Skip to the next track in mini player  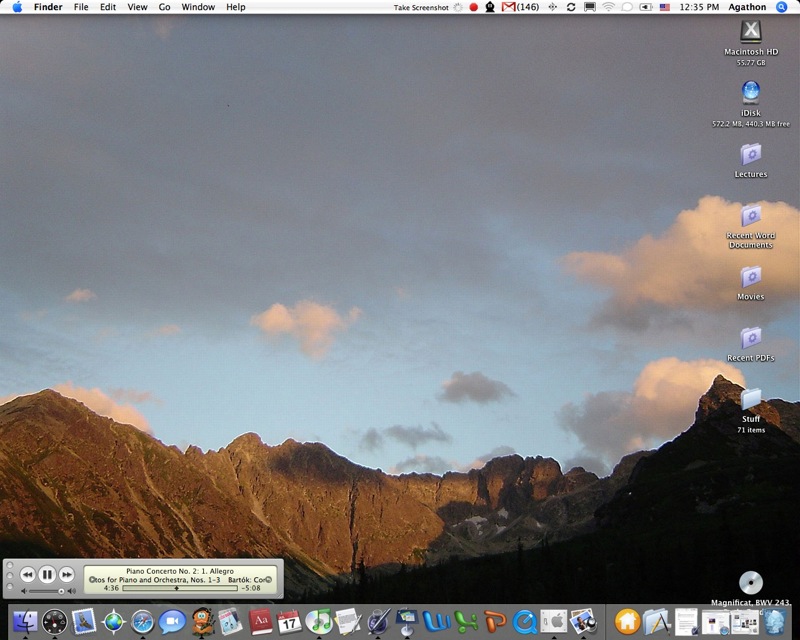coord(66,574)
